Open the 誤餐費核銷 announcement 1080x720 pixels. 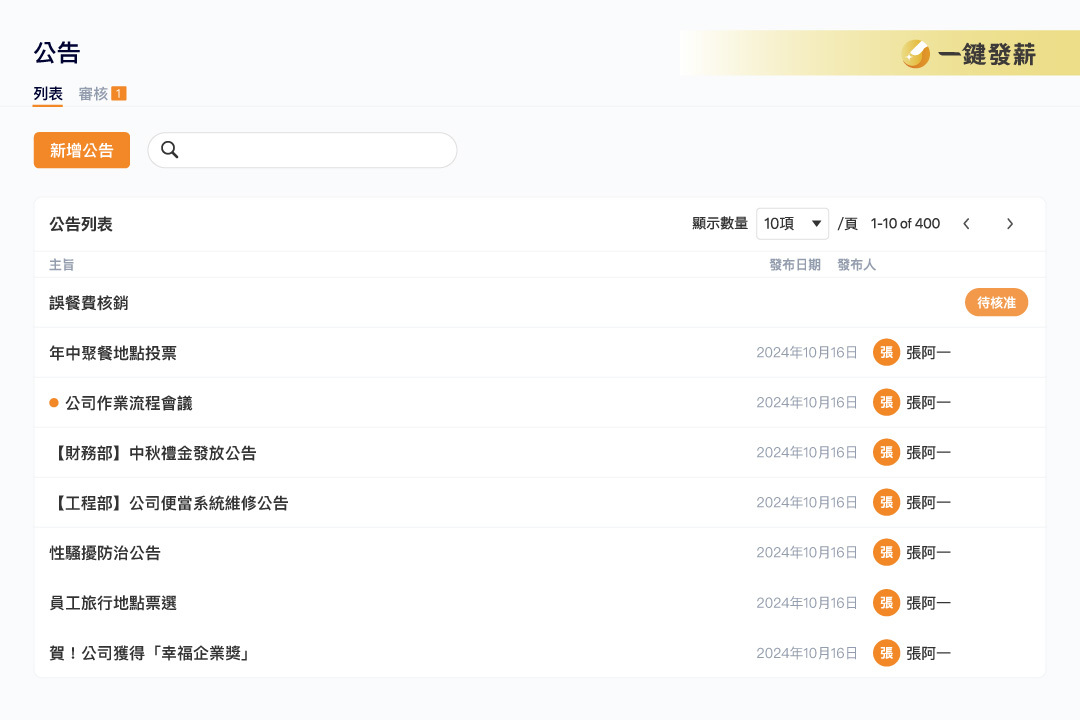(x=89, y=303)
